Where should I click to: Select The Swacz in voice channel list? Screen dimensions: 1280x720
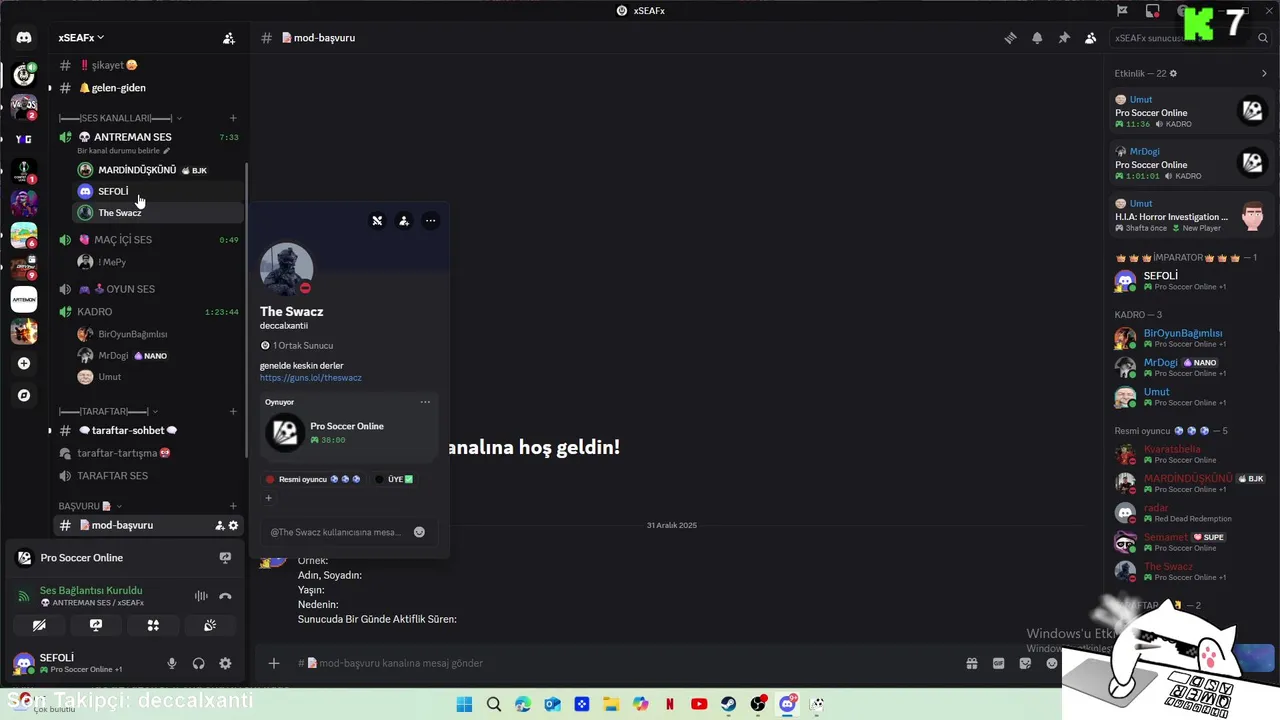120,213
